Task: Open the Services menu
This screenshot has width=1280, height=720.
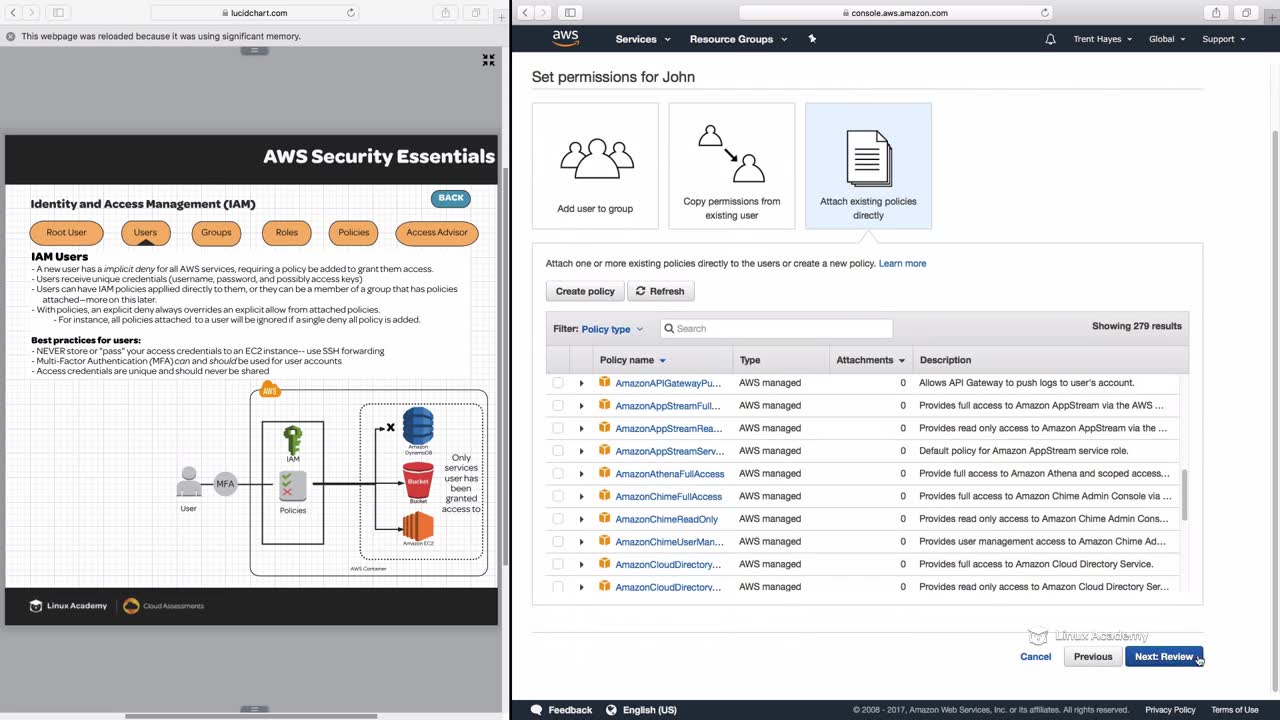Action: tap(643, 39)
